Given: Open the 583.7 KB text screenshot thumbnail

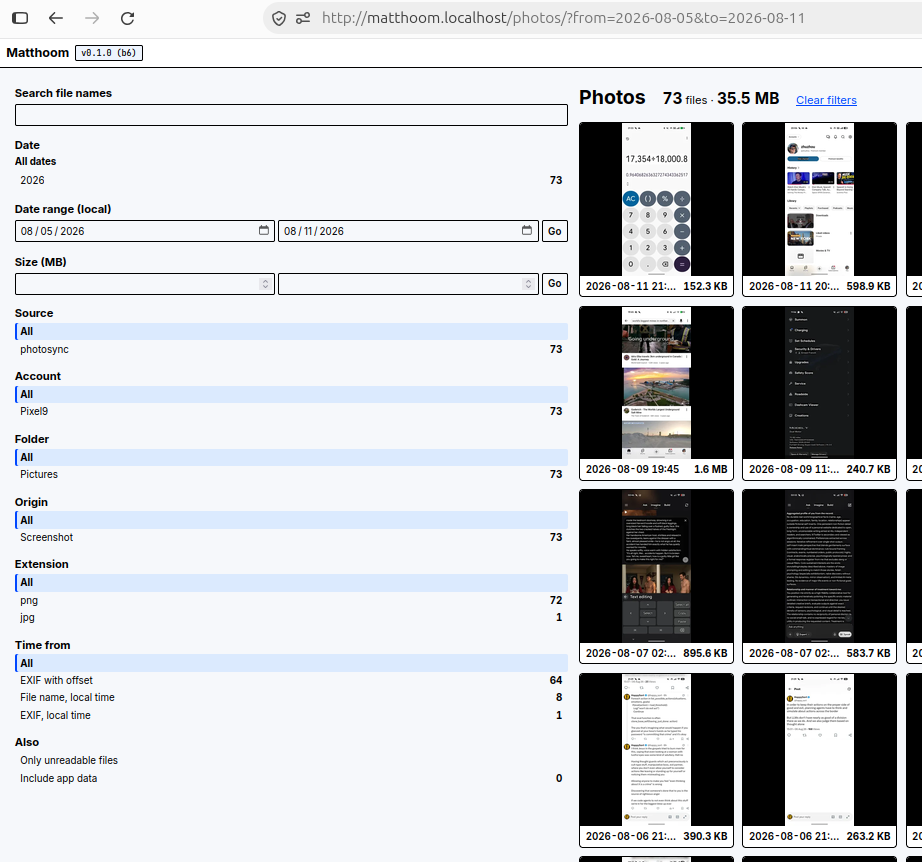Looking at the screenshot, I should 819,575.
